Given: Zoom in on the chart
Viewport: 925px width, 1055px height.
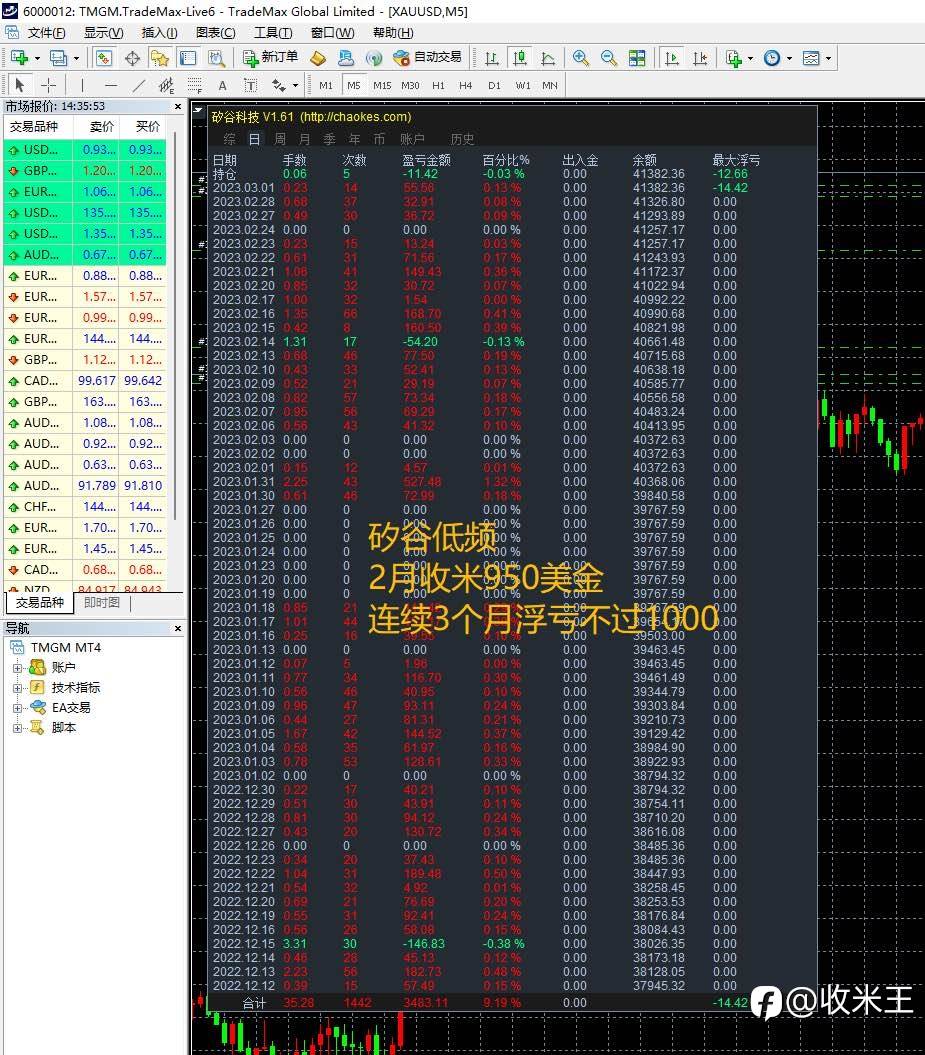Looking at the screenshot, I should click(x=581, y=58).
